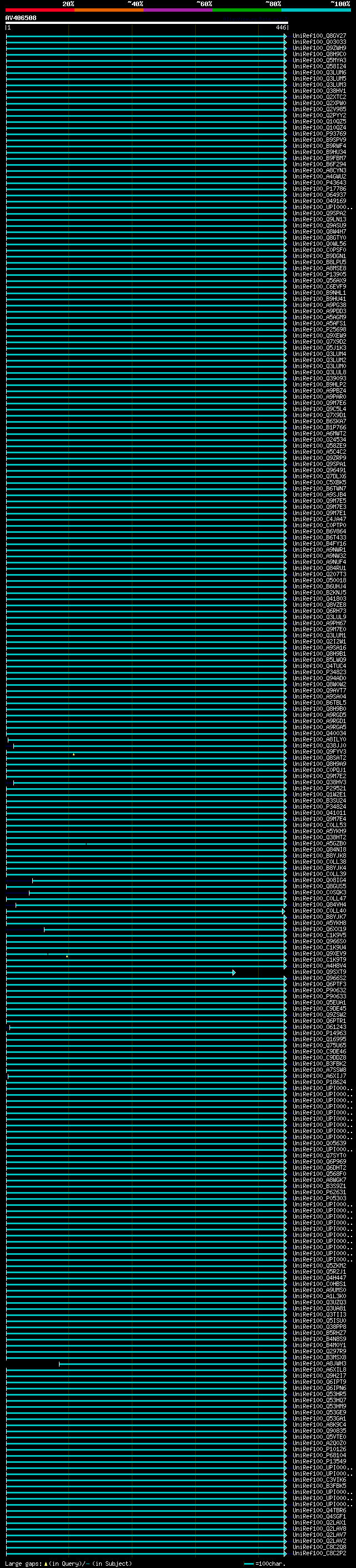
Task: View the UniRef100_Q9SPA2 record
Action: point(319,214)
